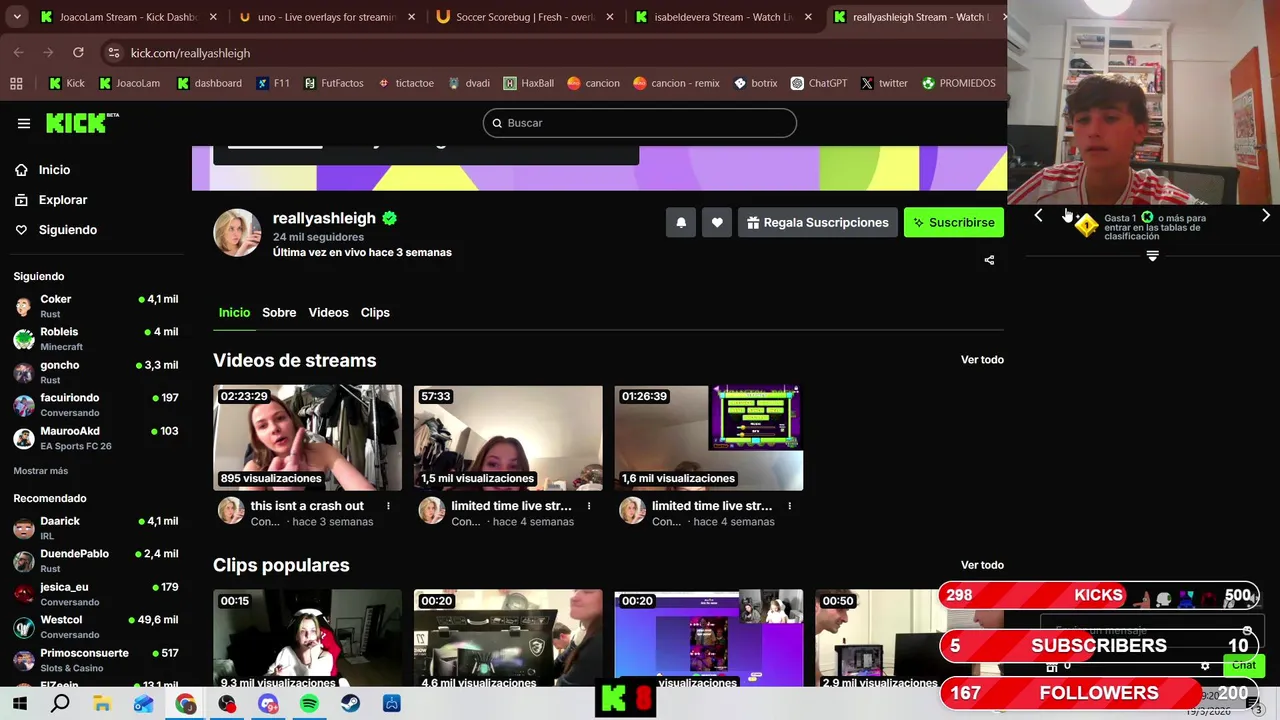1280x720 pixels.
Task: Open File Explorer from taskbar
Action: point(102,704)
